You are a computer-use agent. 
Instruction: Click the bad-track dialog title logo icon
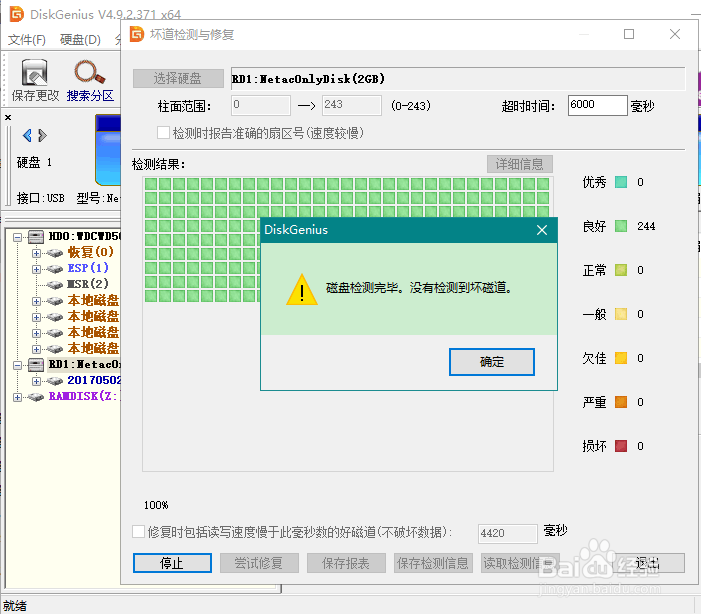[x=137, y=34]
